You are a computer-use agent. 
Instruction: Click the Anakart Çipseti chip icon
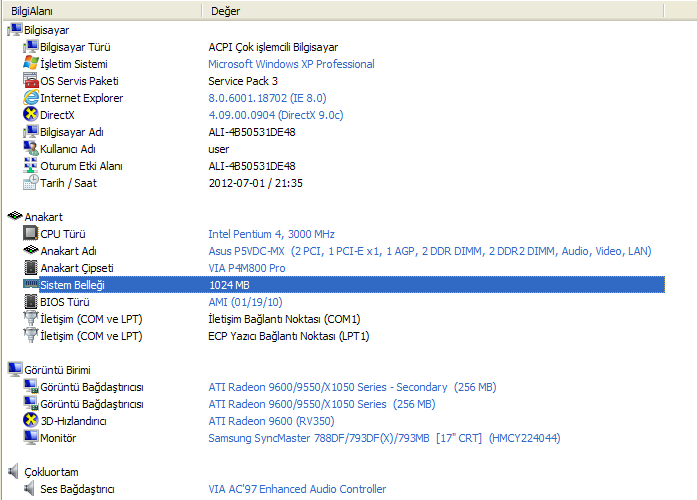pos(31,267)
